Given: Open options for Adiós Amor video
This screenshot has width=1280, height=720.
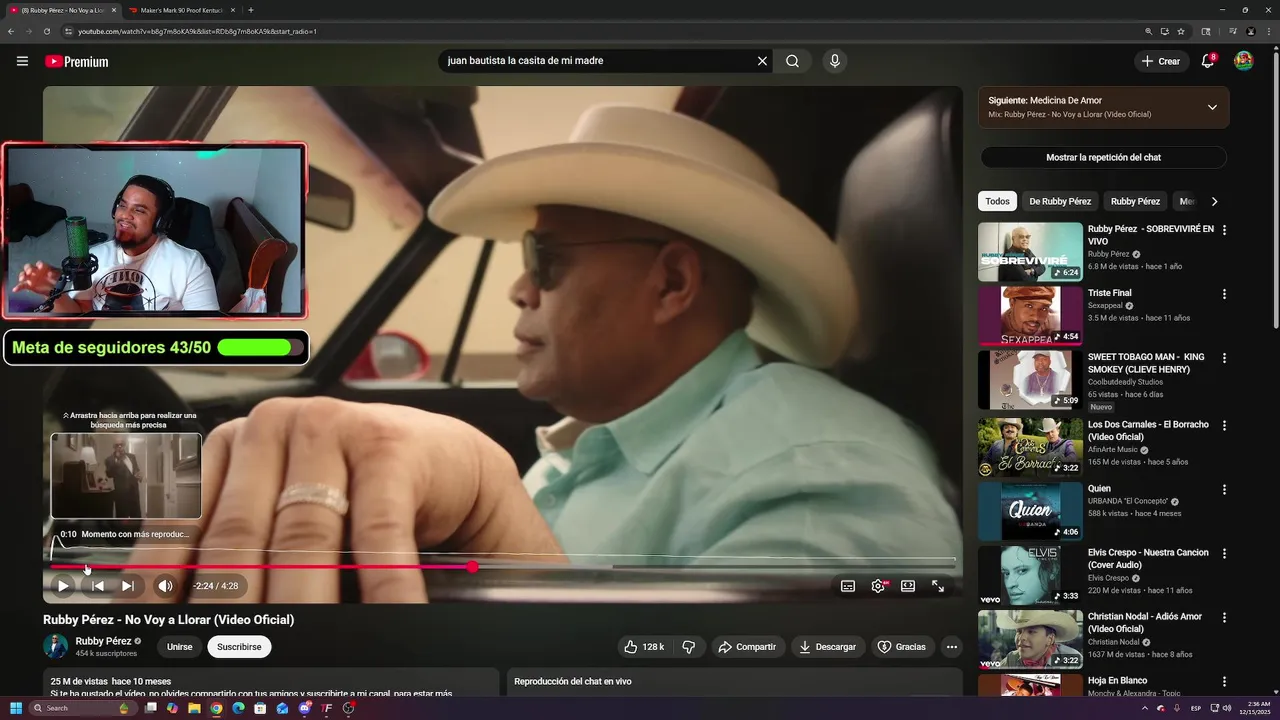Looking at the screenshot, I should [1224, 618].
